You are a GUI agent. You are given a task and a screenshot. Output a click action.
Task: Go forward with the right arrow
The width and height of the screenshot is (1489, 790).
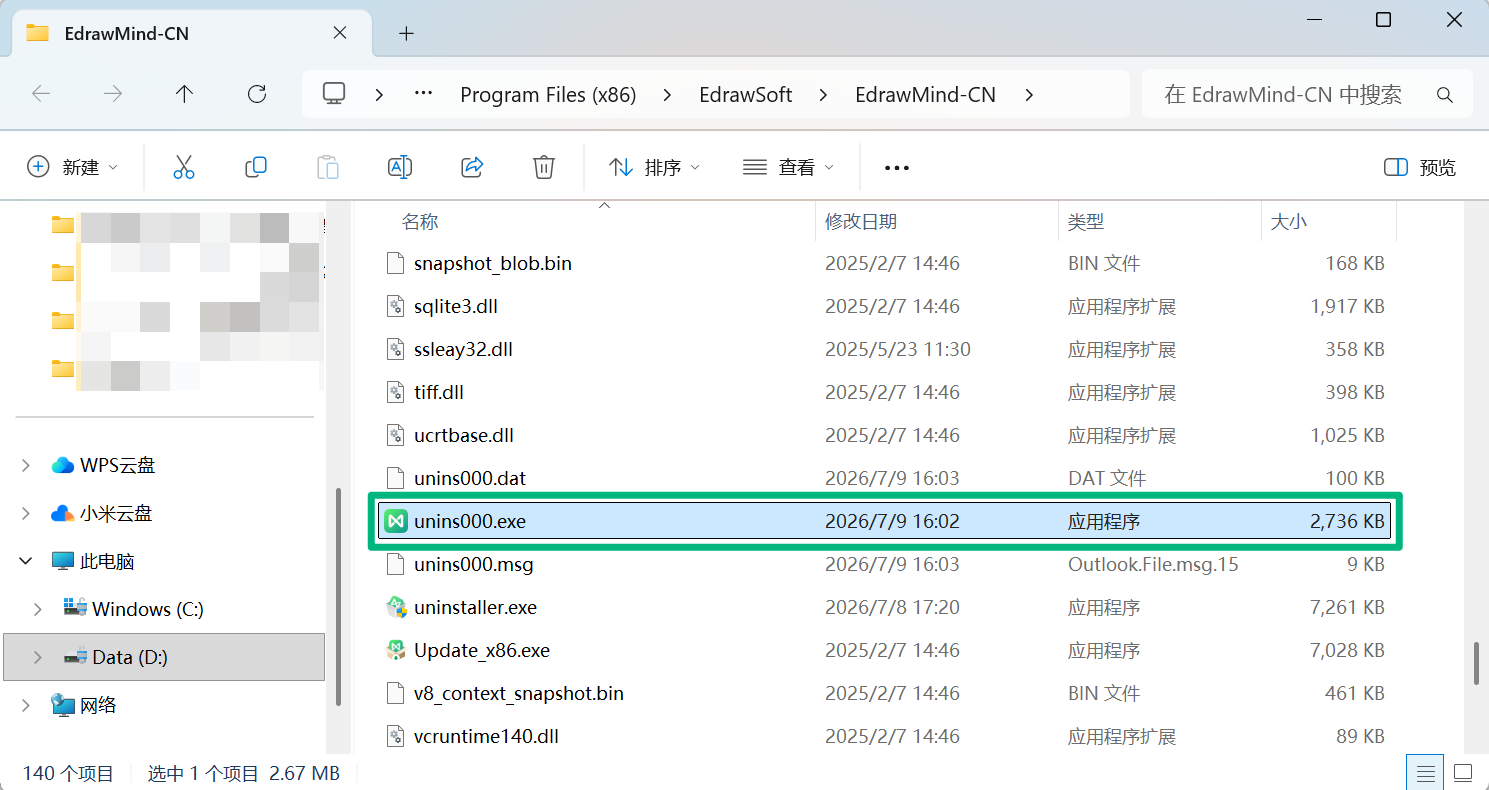pyautogui.click(x=113, y=94)
